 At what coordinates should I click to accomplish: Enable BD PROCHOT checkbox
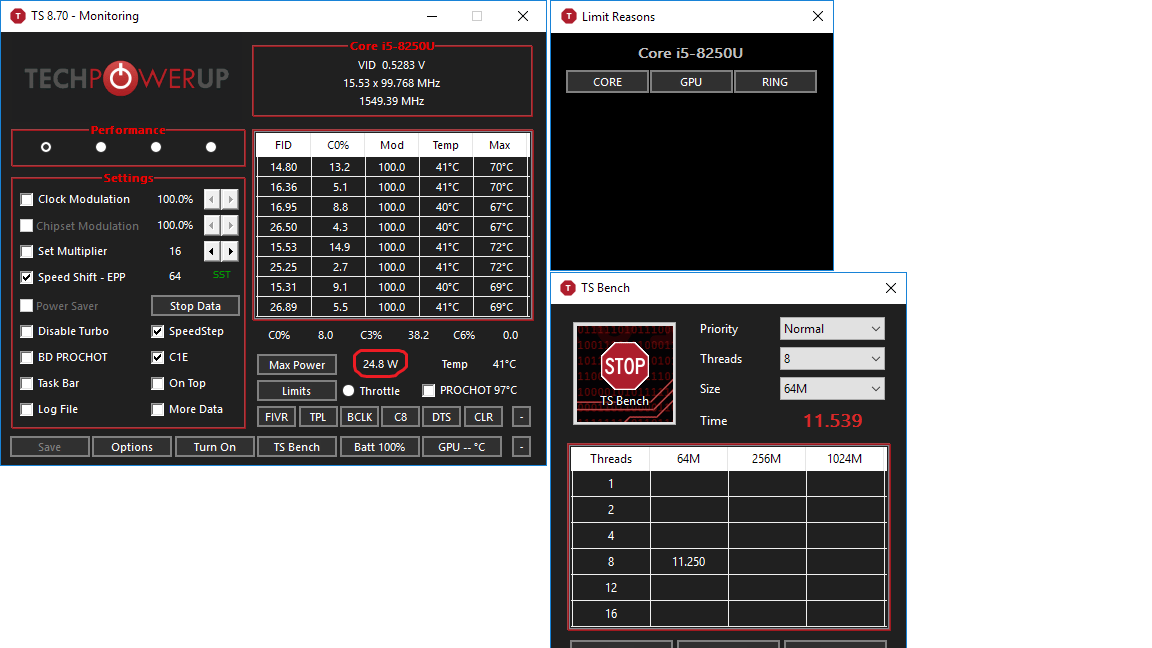click(x=26, y=357)
